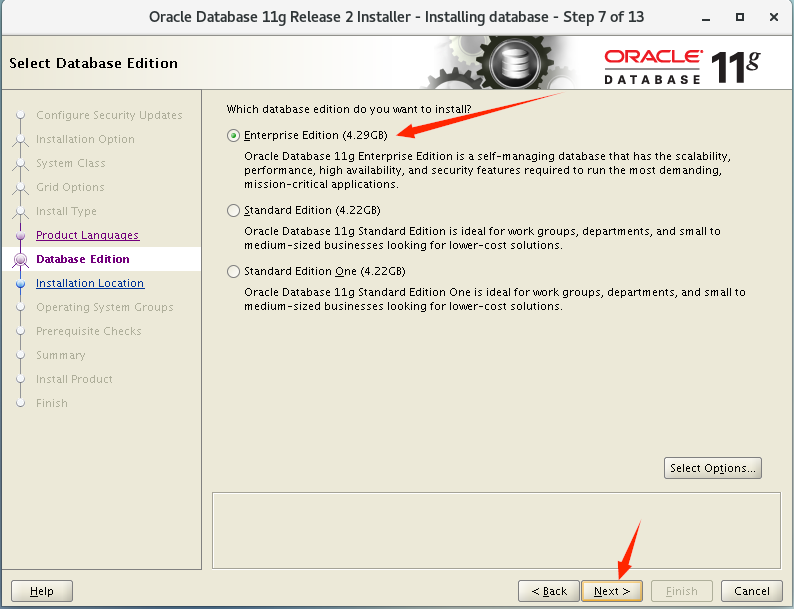Image resolution: width=794 pixels, height=609 pixels.
Task: Go back with the Back button
Action: click(x=549, y=591)
